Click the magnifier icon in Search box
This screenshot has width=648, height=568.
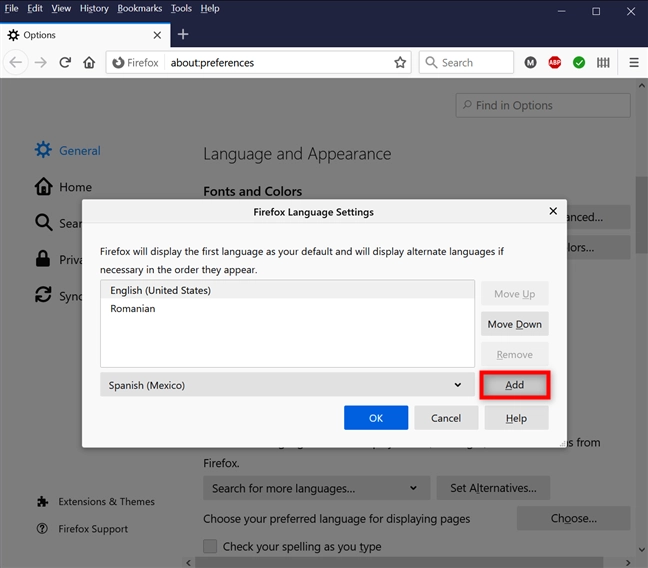tap(431, 62)
